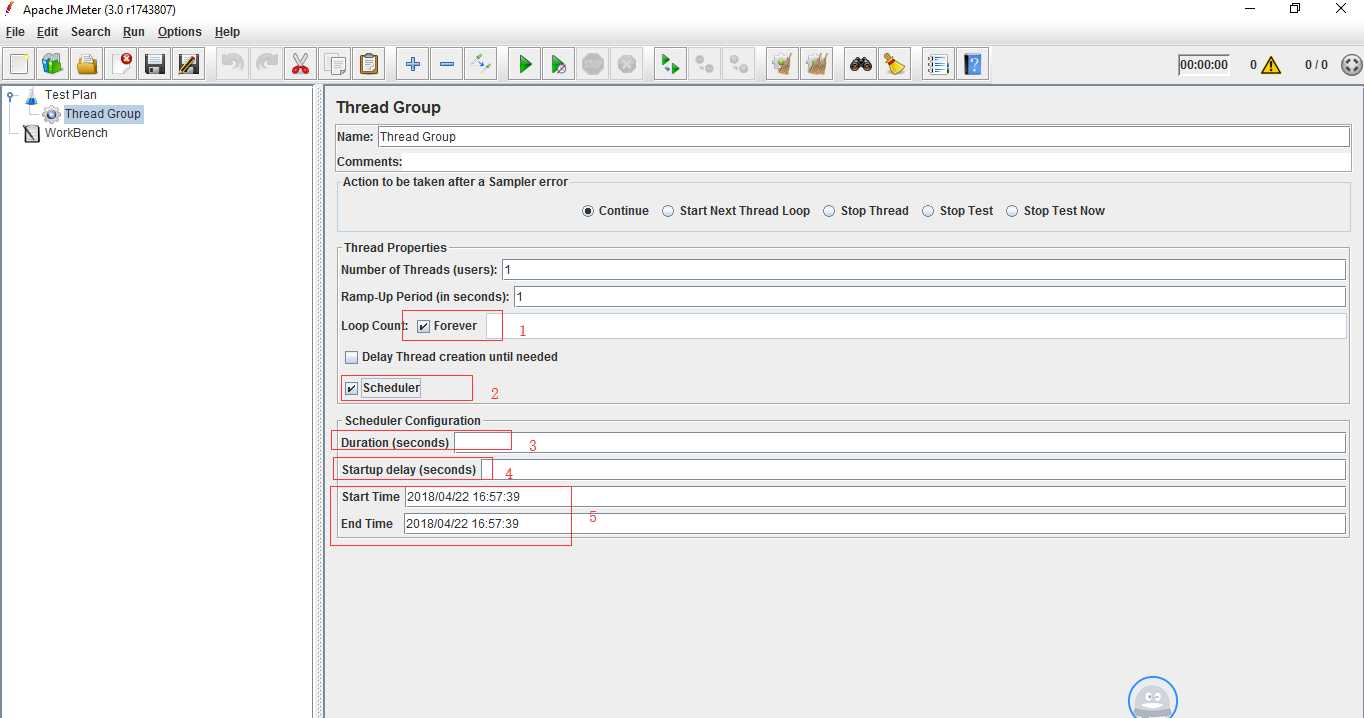Open the Templates icon in toolbar

tap(53, 65)
